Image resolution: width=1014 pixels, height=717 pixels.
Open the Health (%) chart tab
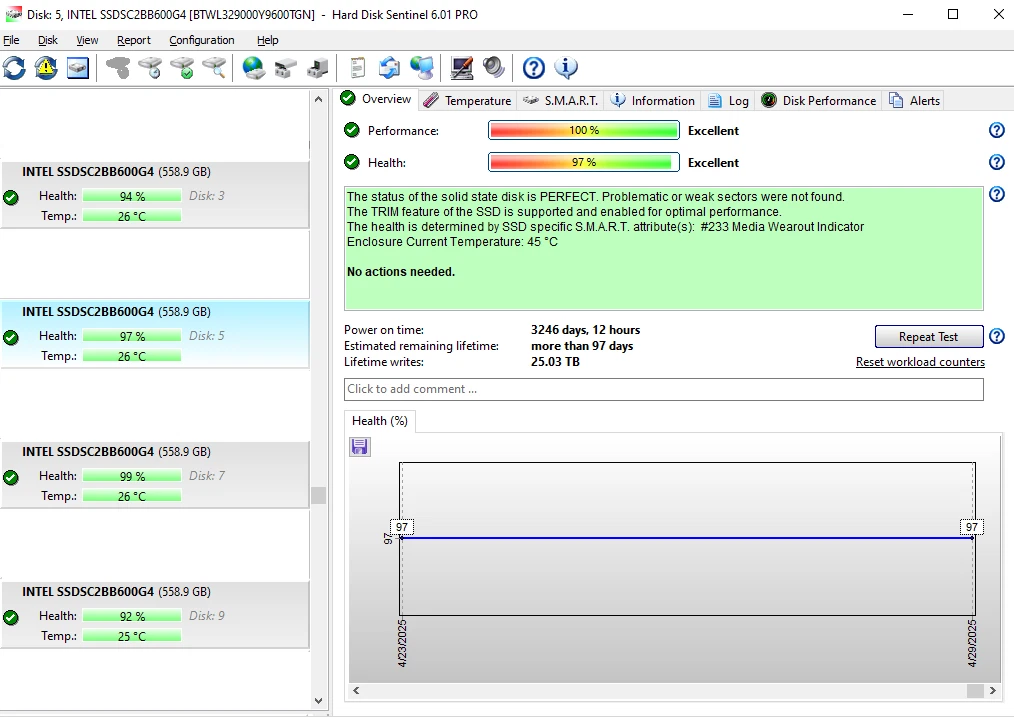[x=380, y=421]
